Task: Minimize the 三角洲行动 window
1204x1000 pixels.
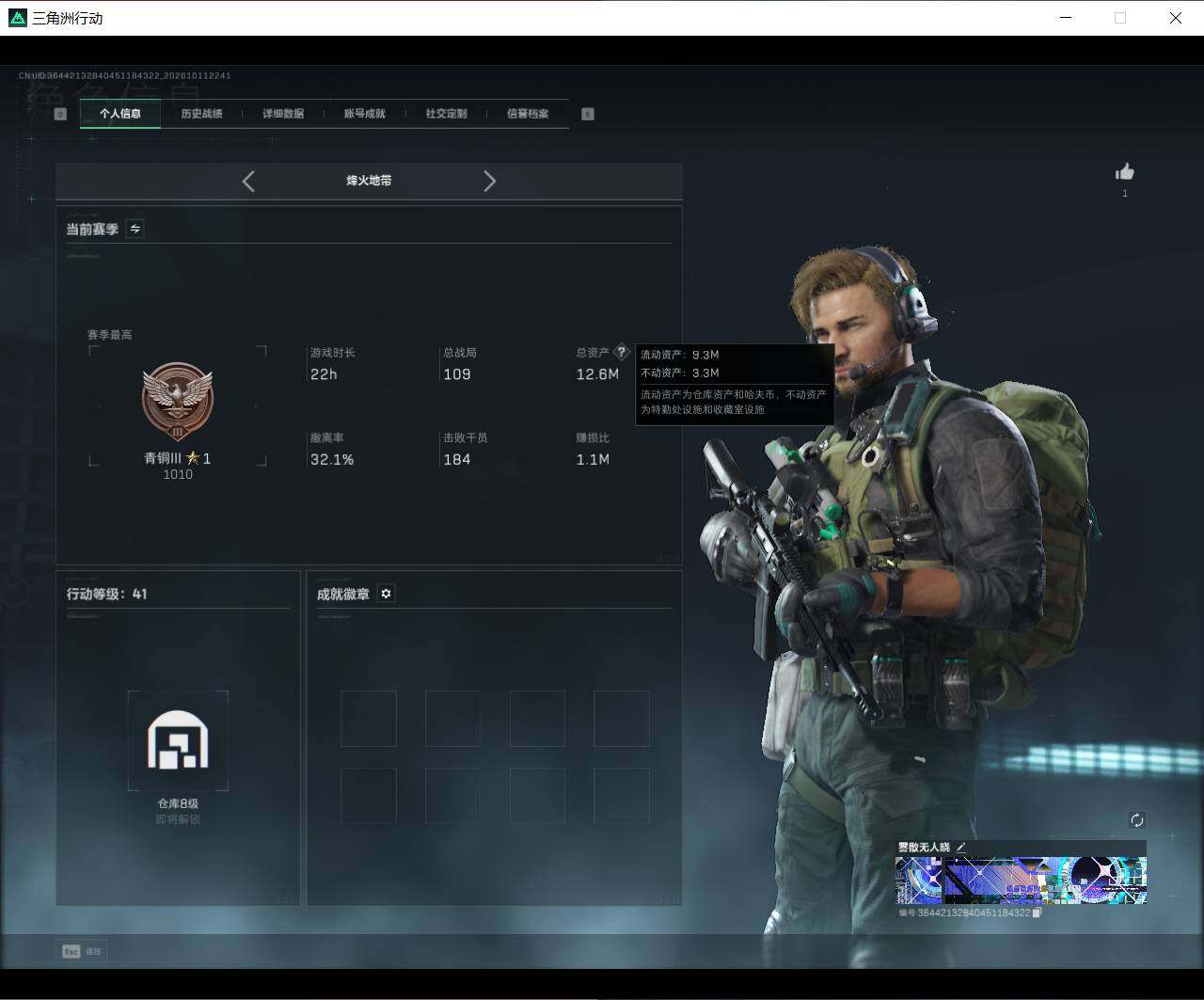Action: 1066,18
